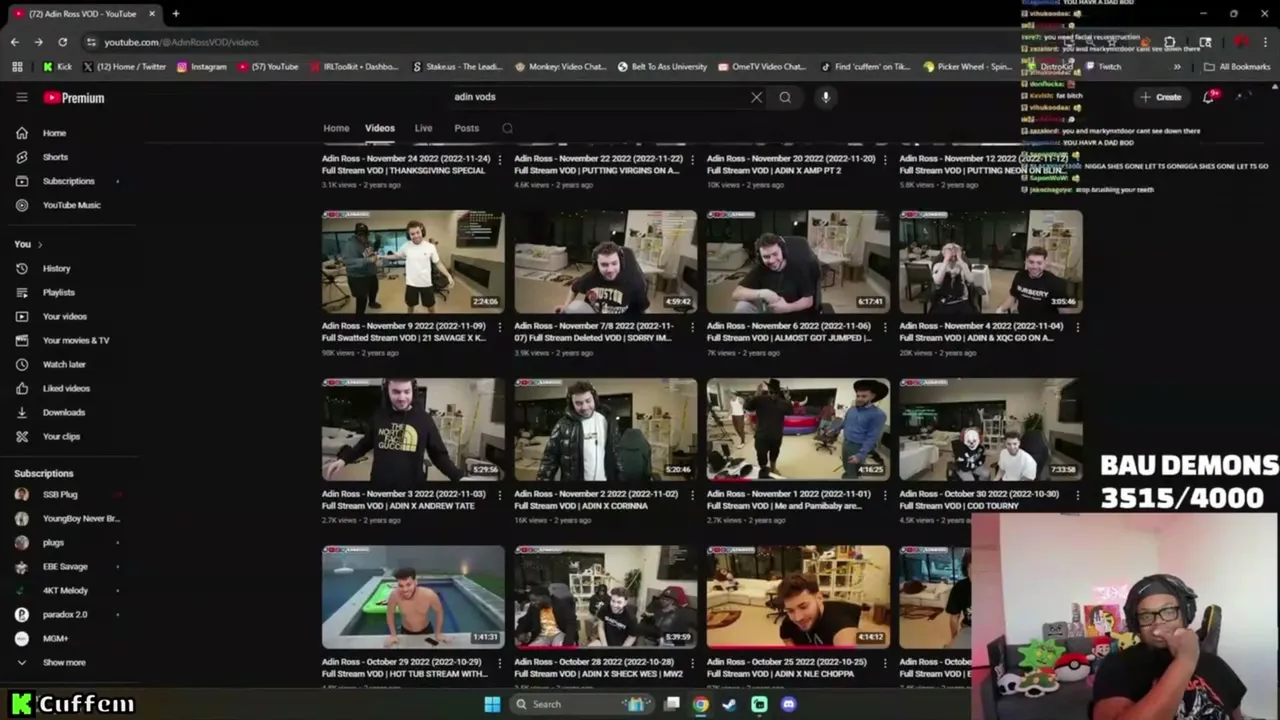This screenshot has width=1280, height=720.
Task: Click the search magnifier button
Action: (785, 97)
